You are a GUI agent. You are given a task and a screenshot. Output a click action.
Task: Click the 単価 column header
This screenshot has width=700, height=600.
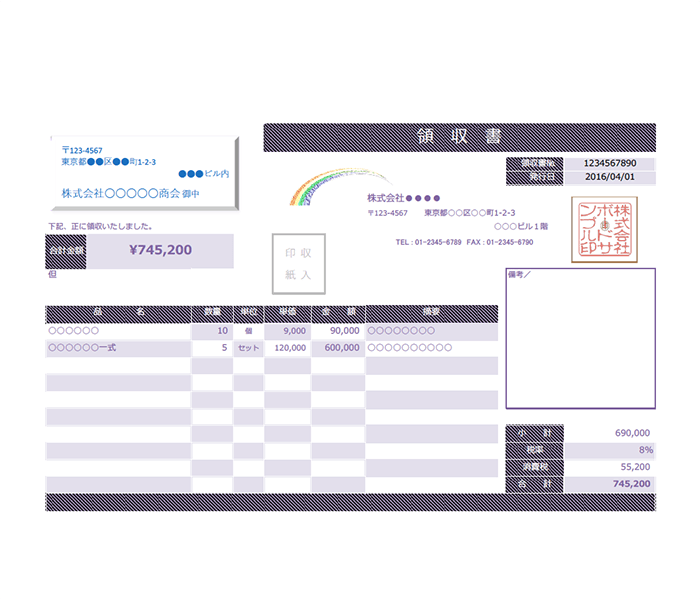coord(288,312)
